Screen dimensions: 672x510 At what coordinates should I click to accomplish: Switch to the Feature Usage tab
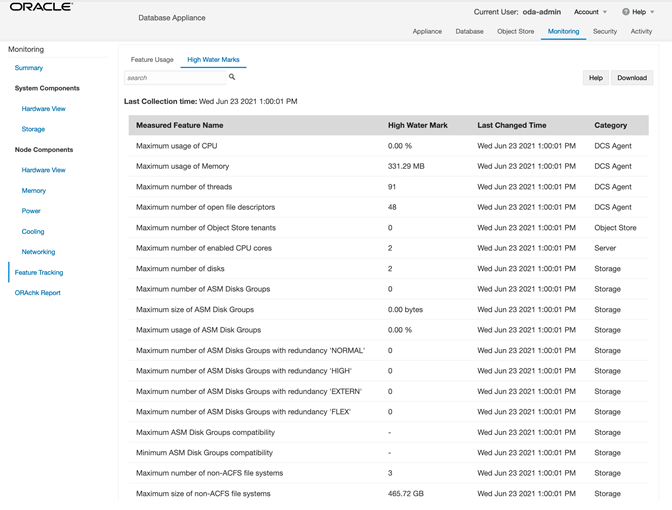click(152, 60)
